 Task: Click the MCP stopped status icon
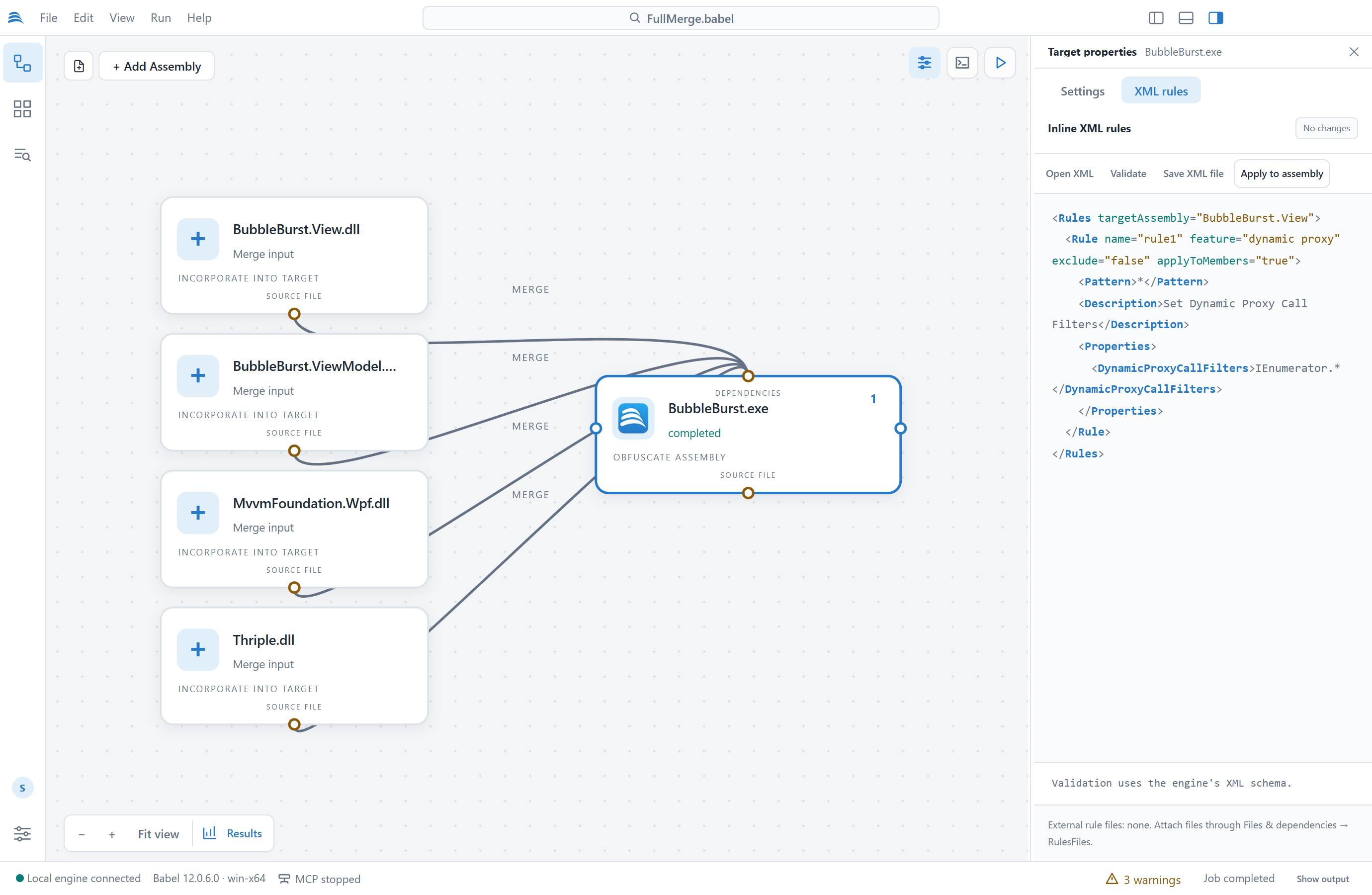click(x=284, y=878)
